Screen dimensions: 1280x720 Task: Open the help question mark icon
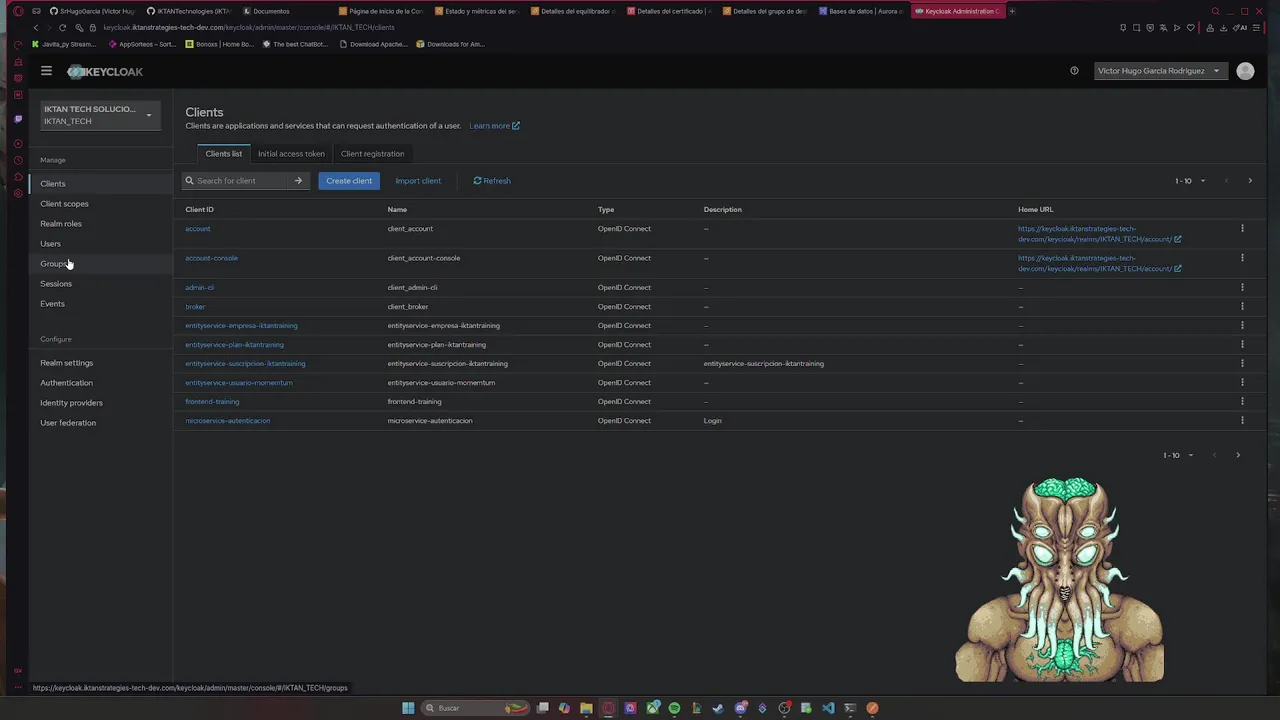[x=1074, y=71]
